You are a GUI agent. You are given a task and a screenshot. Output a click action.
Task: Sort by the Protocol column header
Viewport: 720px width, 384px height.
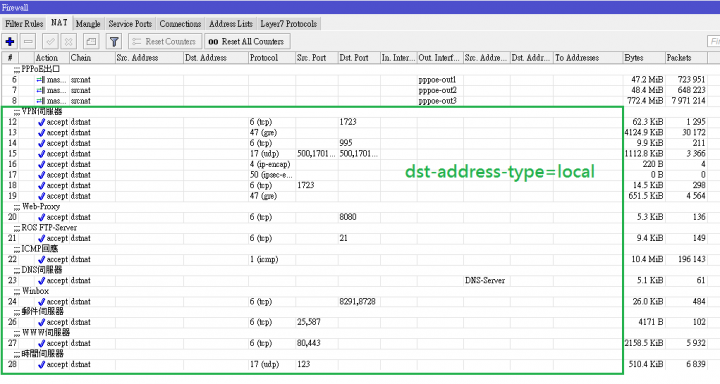pyautogui.click(x=272, y=58)
